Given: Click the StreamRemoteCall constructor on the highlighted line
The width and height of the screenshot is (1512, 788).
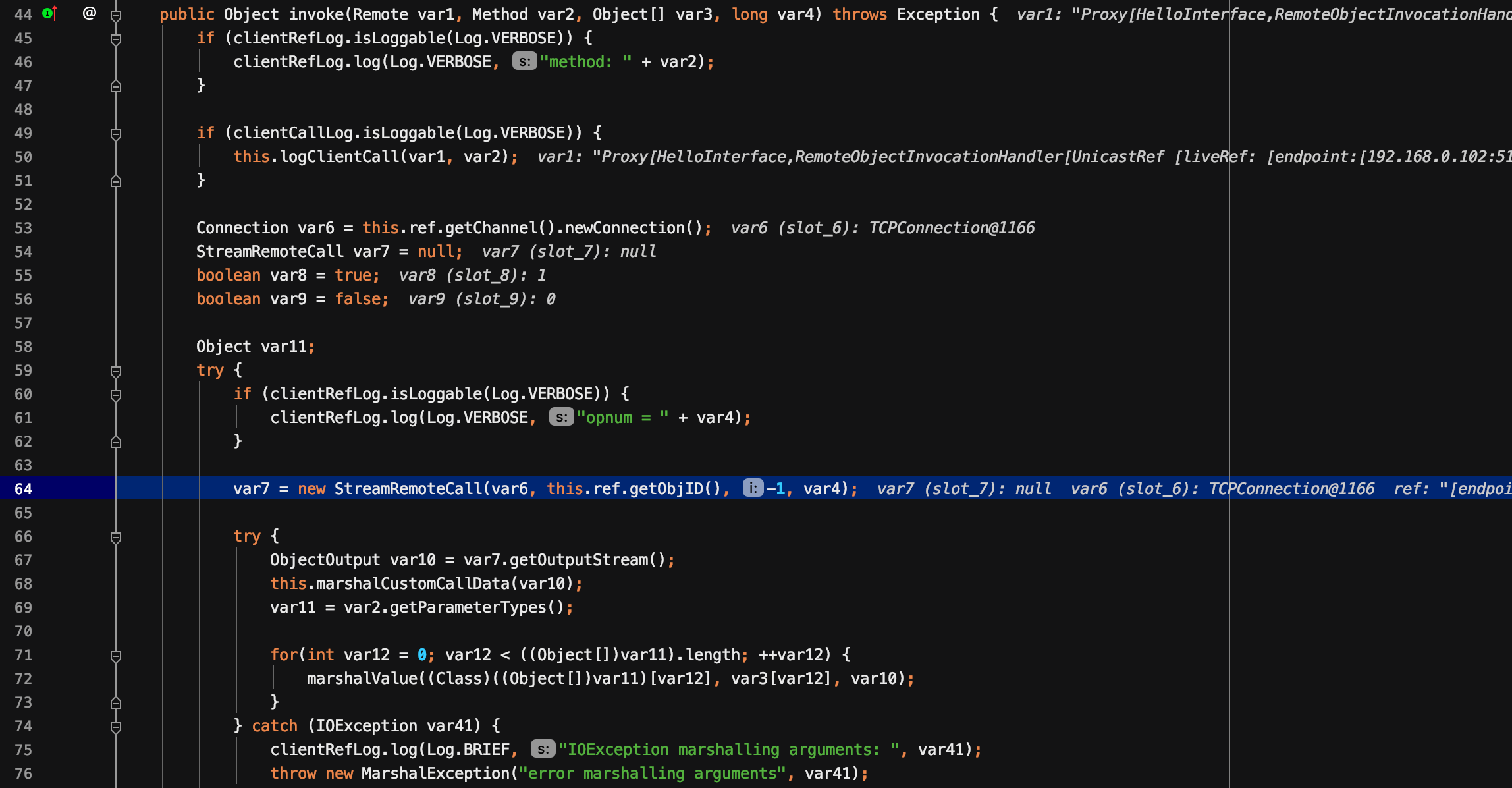Looking at the screenshot, I should point(408,489).
